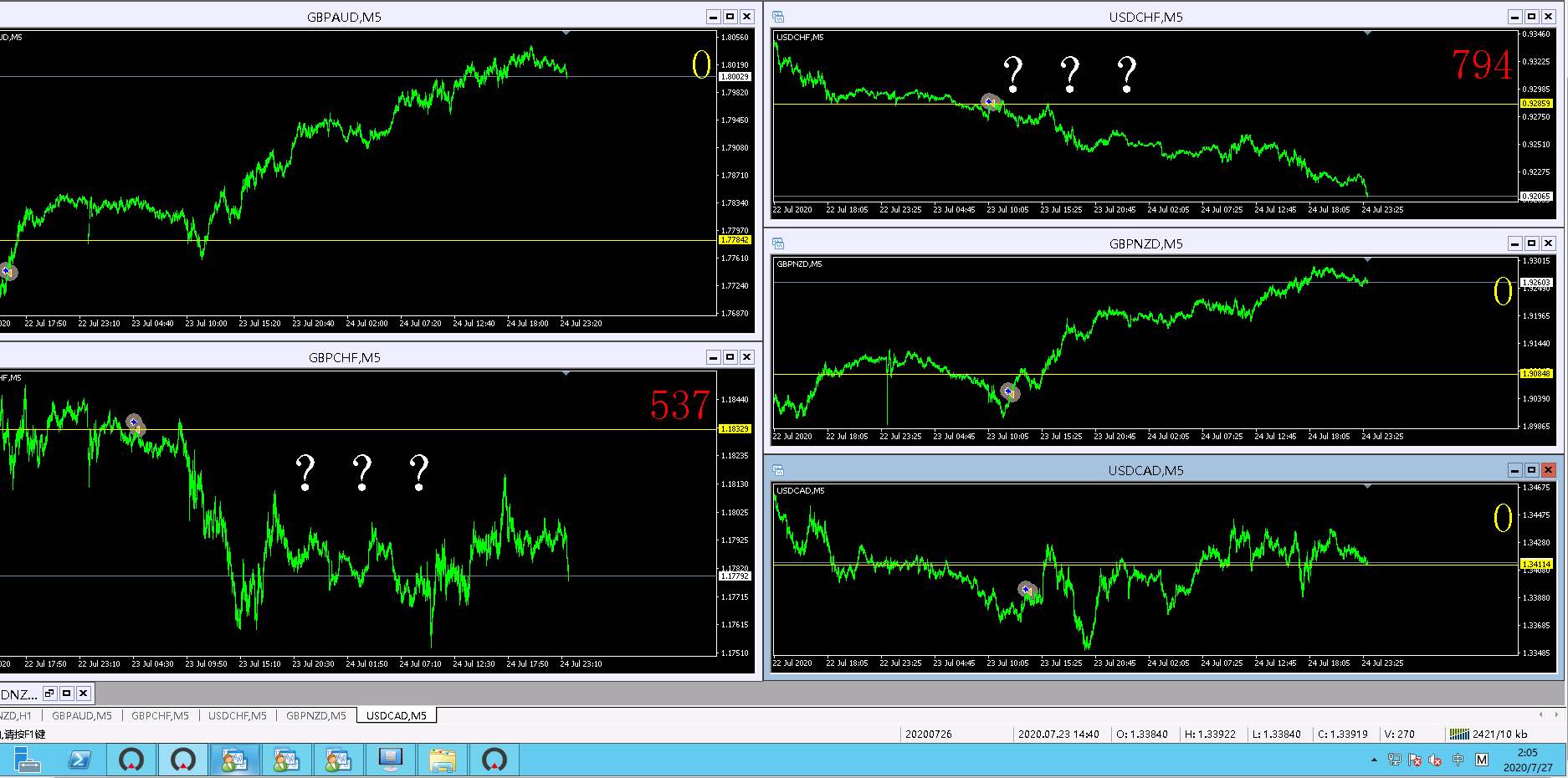Launch PowerShell from the taskbar
The height and width of the screenshot is (778, 1568).
click(x=79, y=760)
